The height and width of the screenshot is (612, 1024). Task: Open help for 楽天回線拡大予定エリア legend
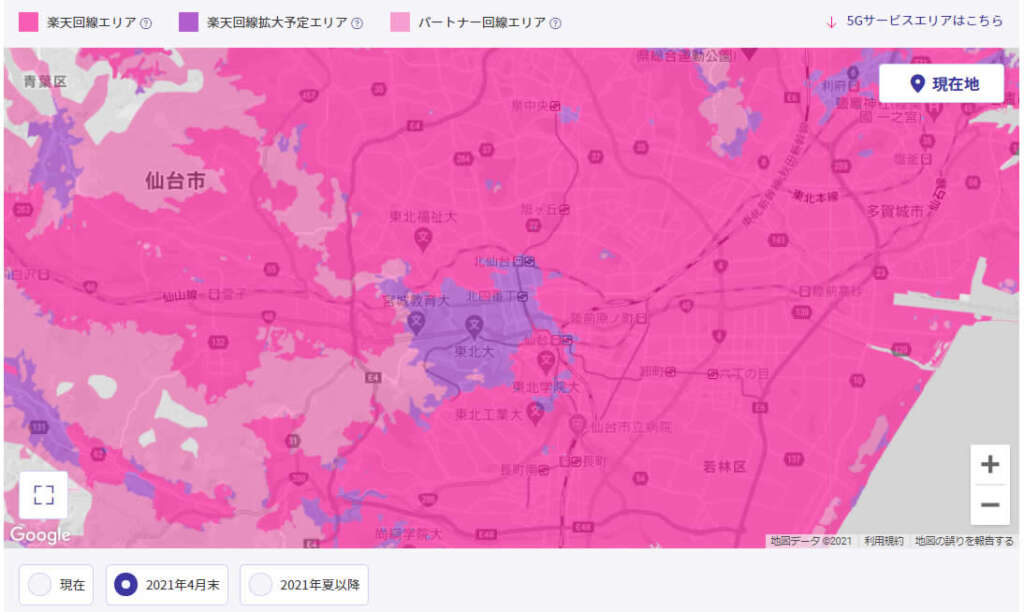(357, 24)
